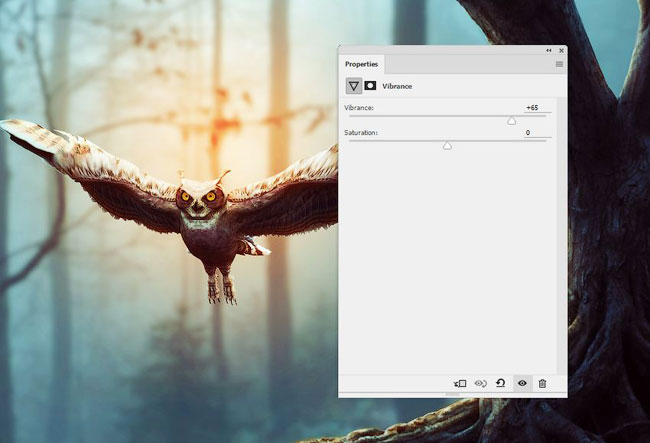The height and width of the screenshot is (443, 650).
Task: Click the Vibrance: label
Action: (x=359, y=108)
